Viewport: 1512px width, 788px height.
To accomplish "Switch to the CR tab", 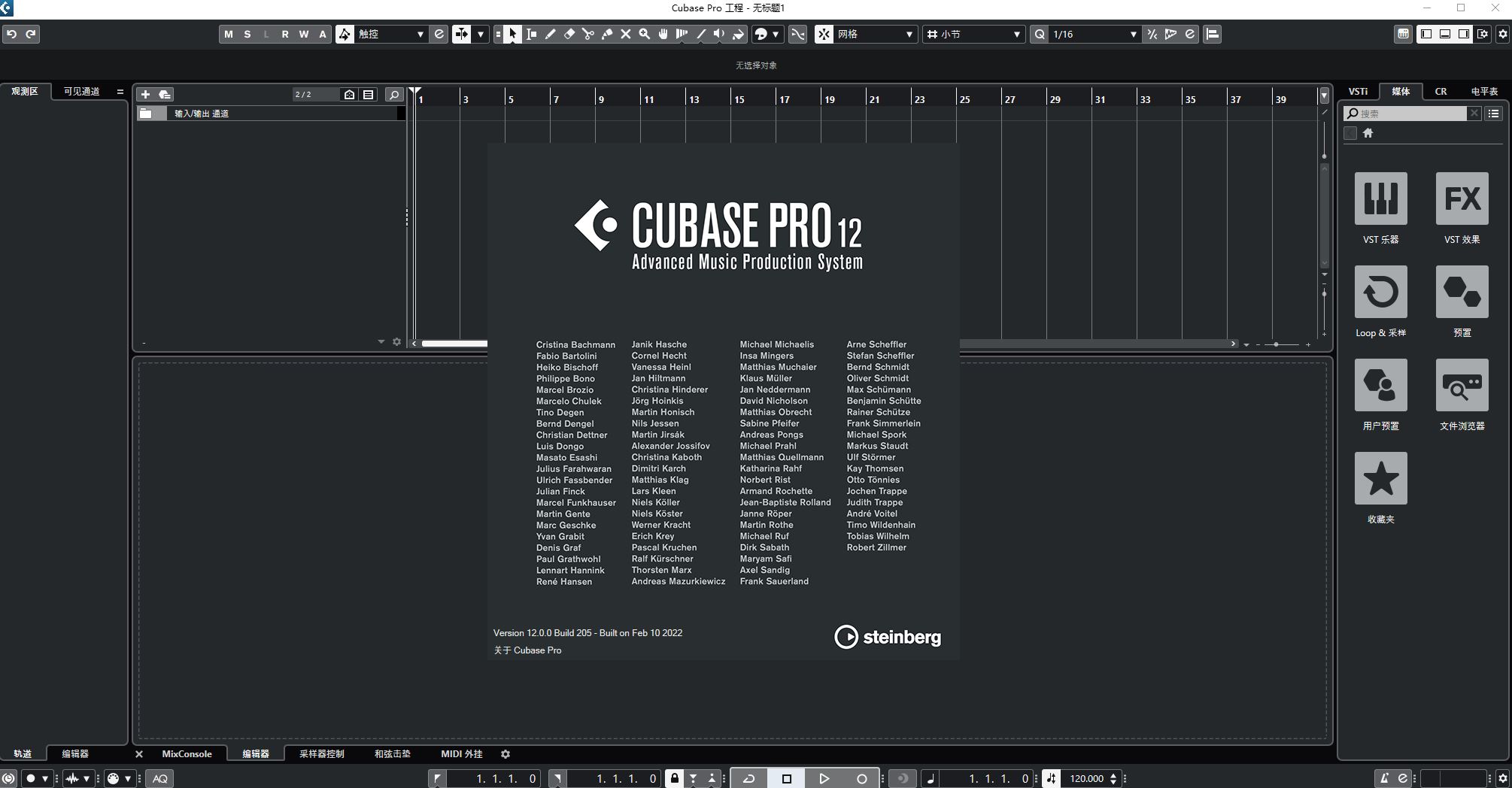I will pos(1441,91).
